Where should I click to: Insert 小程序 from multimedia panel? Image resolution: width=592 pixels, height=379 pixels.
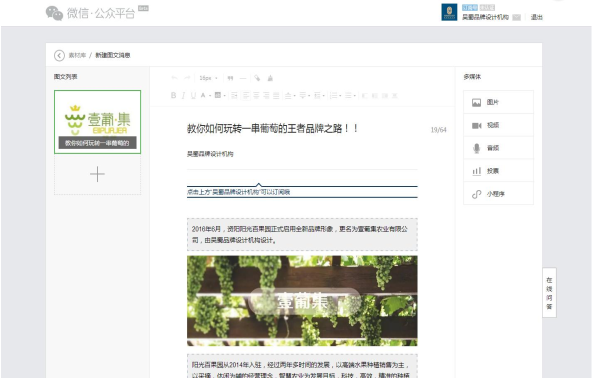coord(498,194)
